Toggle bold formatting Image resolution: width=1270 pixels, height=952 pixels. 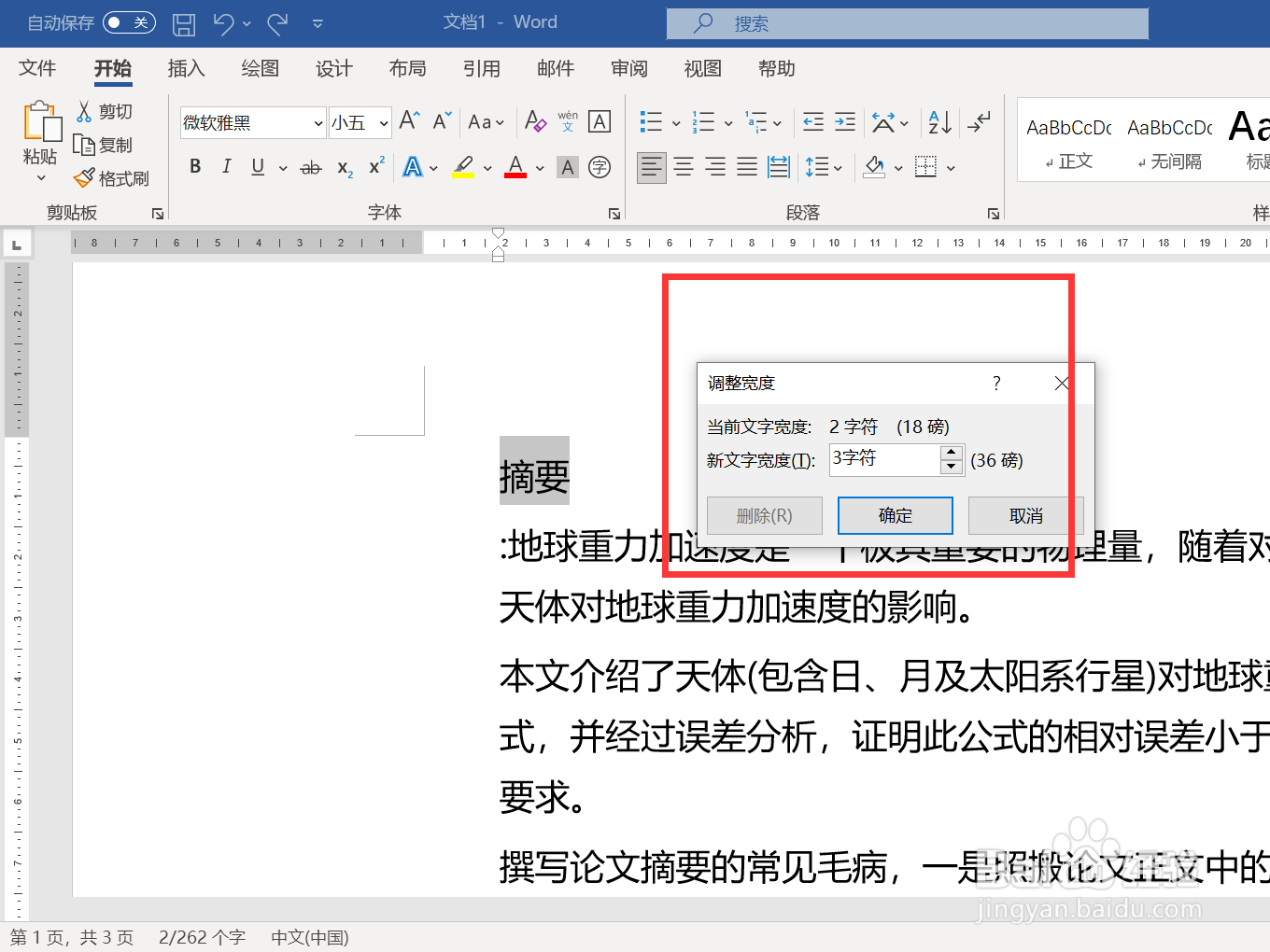(x=195, y=166)
